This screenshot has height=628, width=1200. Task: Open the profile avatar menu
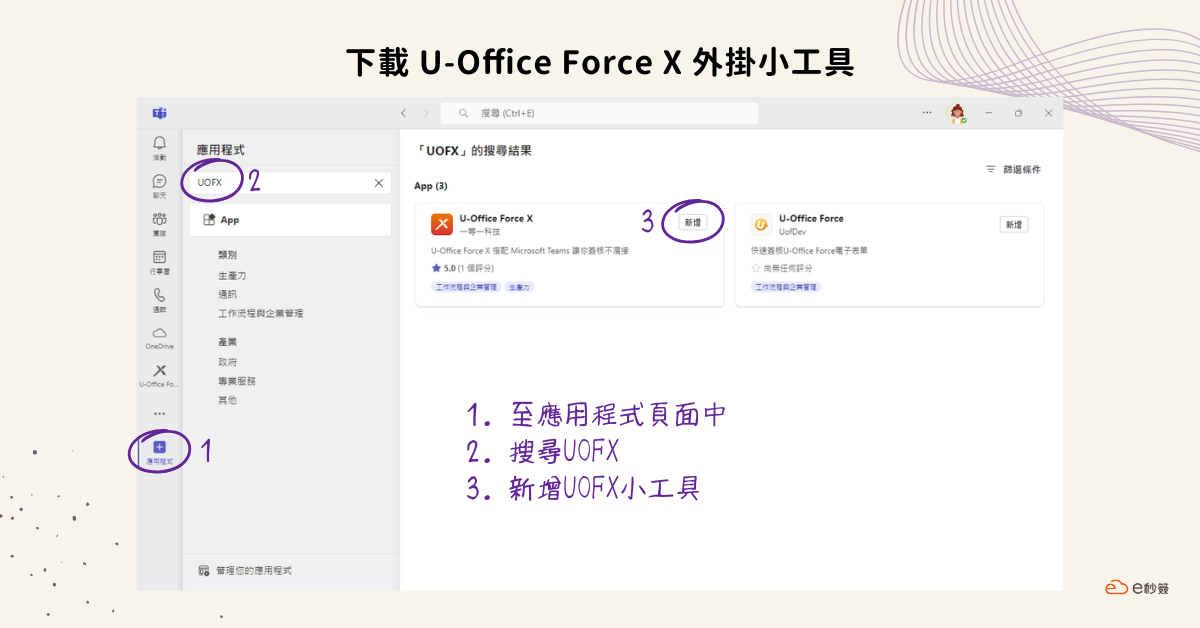(x=957, y=113)
